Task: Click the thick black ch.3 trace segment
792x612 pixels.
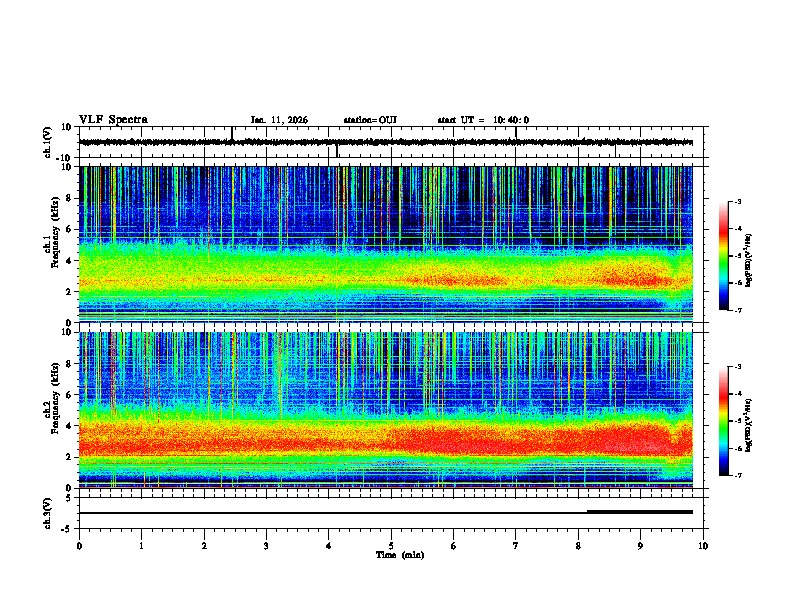Action: 640,512
